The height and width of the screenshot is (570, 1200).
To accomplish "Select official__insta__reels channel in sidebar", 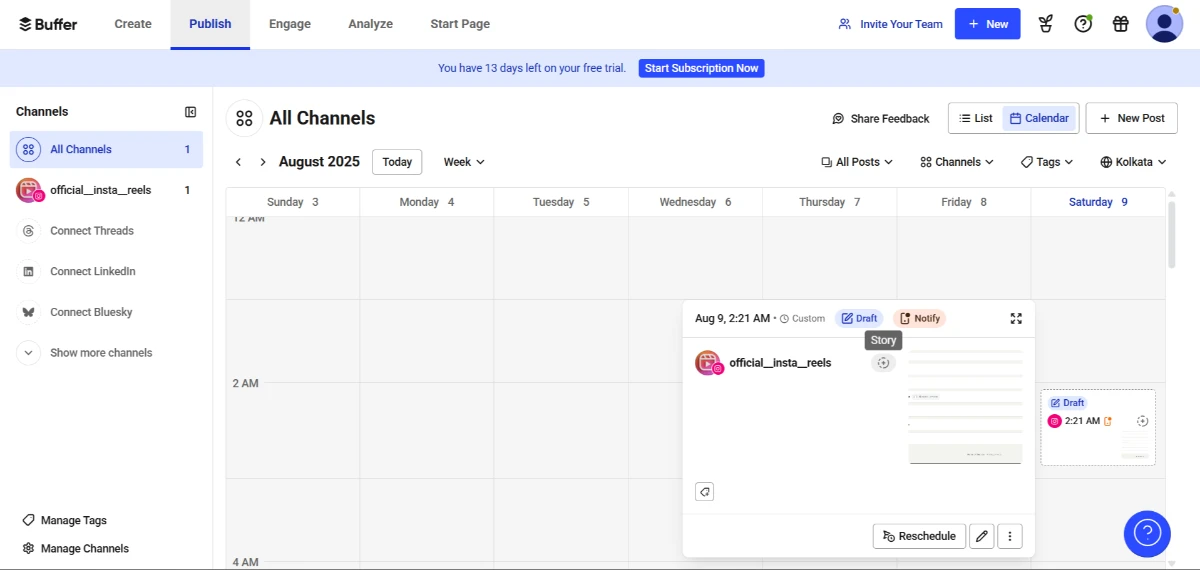I will [x=106, y=190].
